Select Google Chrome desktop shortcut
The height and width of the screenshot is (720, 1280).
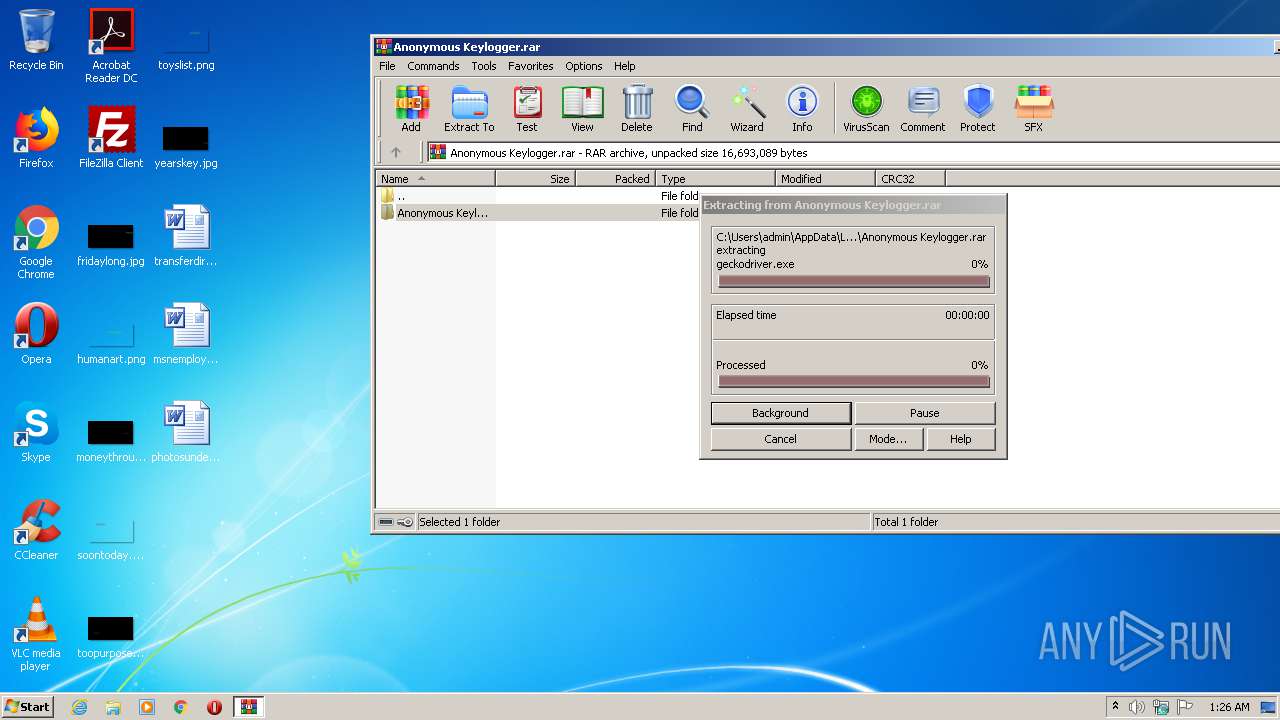(x=36, y=242)
